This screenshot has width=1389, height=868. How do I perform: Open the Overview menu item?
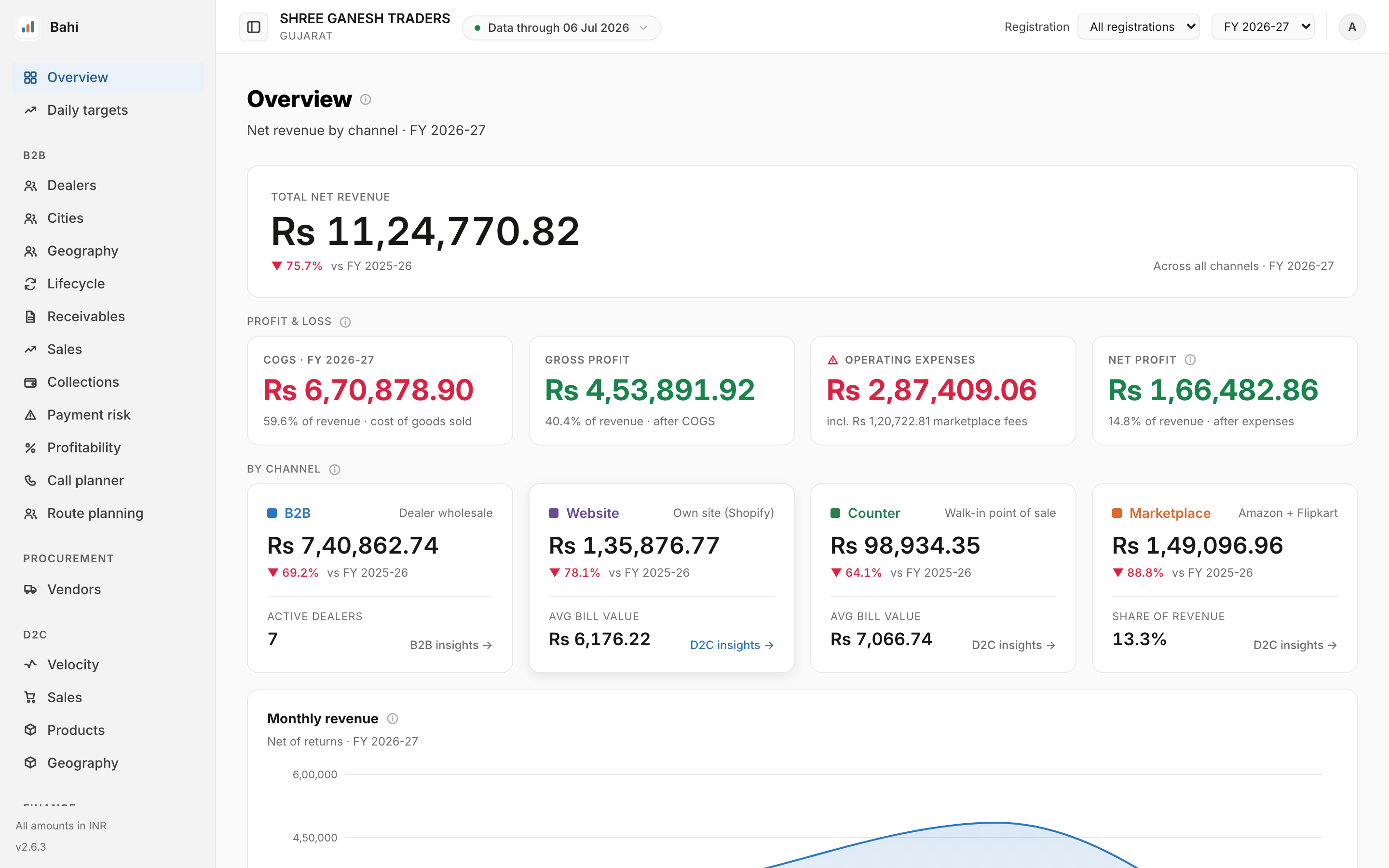(108, 78)
